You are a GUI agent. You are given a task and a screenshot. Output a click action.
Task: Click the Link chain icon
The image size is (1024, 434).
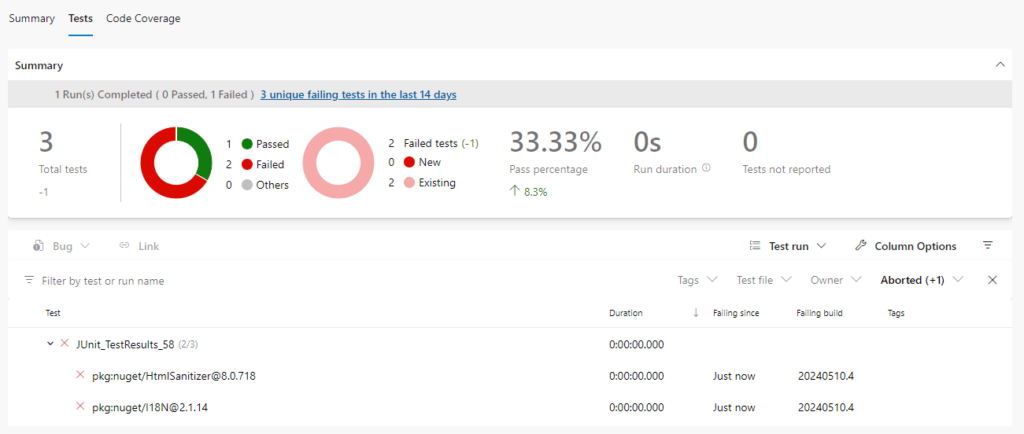tap(124, 246)
